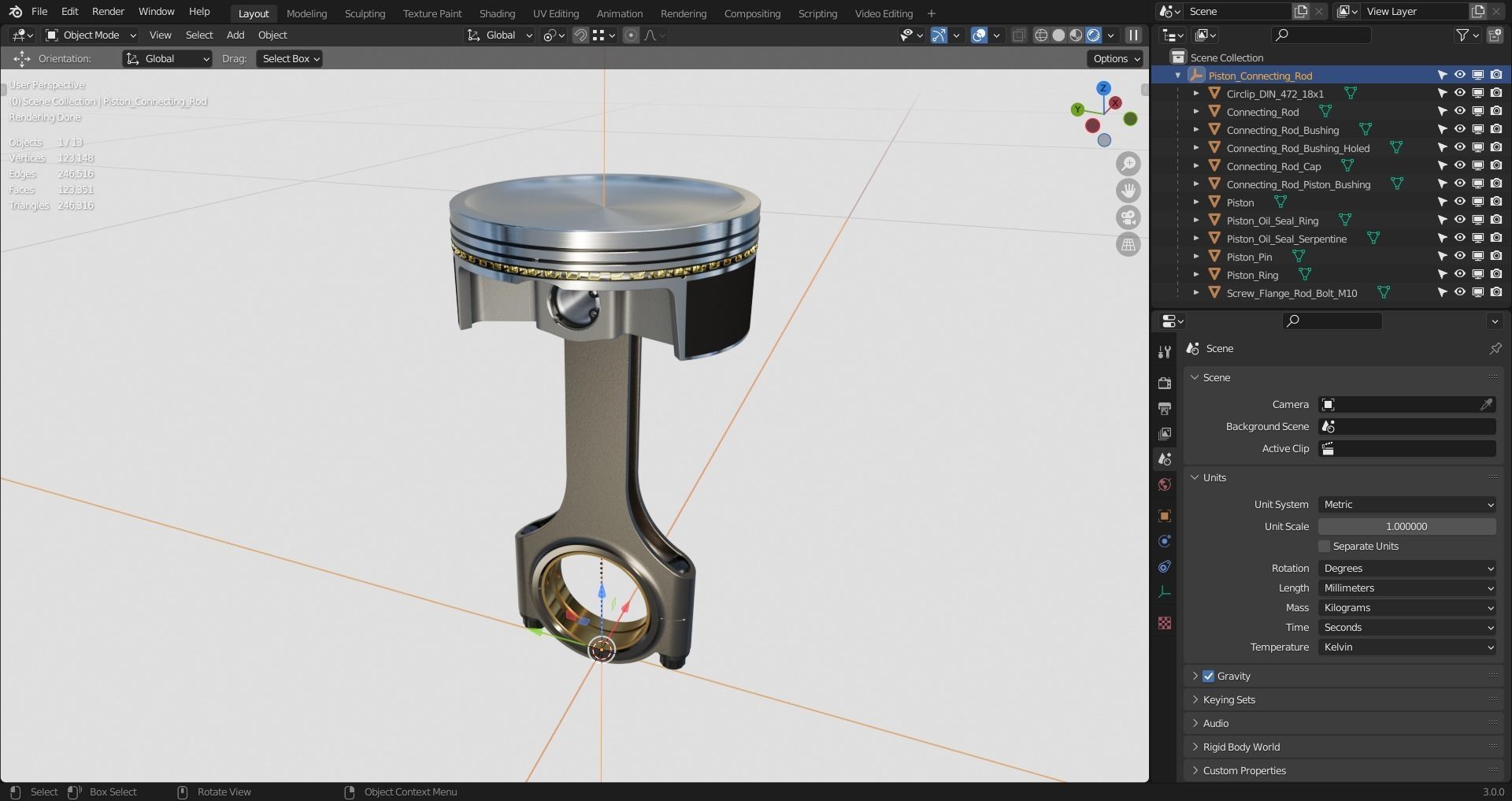Screen dimensions: 1512x801
Task: Toggle X-ray mode in viewport header
Action: [1018, 35]
